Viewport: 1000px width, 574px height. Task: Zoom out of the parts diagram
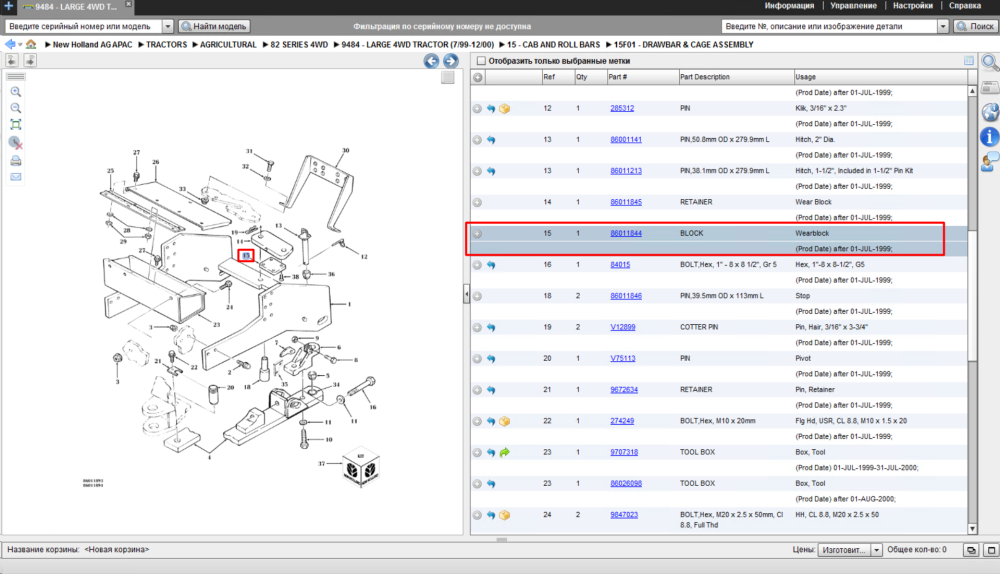(16, 108)
